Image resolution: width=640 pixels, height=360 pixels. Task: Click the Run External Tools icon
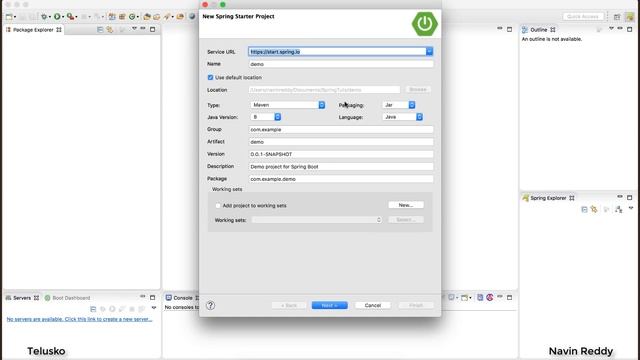(70, 17)
